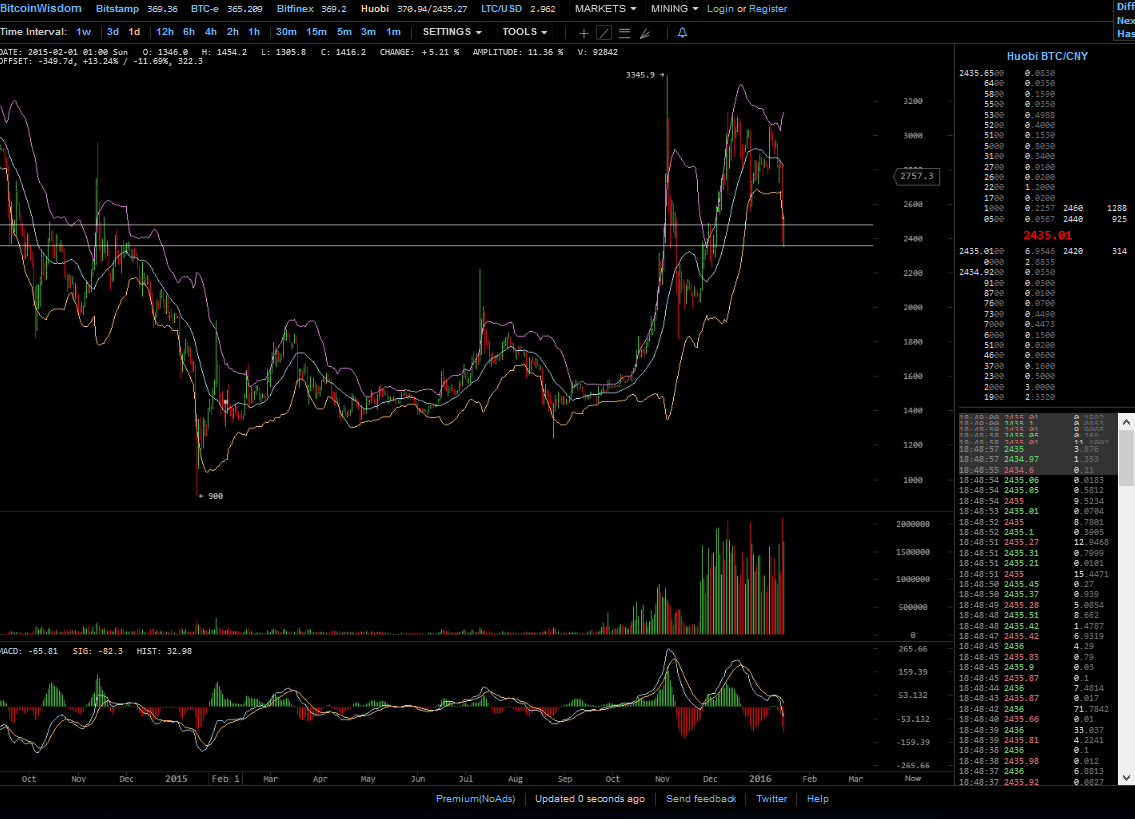Screen dimensions: 1135x819
Task: Set time interval to 2h
Action: (232, 32)
